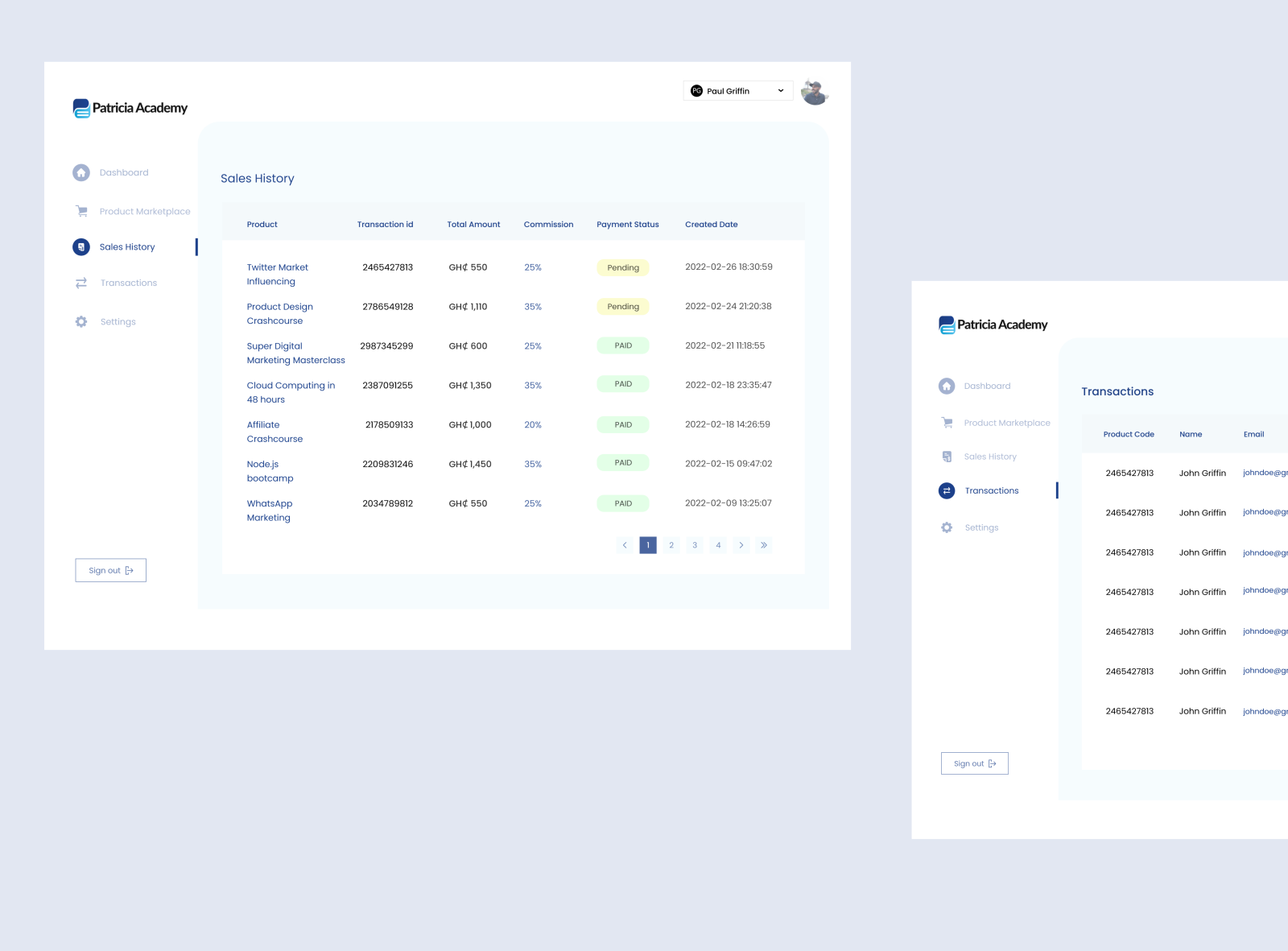
Task: Click the next page chevron in pagination
Action: tap(741, 545)
